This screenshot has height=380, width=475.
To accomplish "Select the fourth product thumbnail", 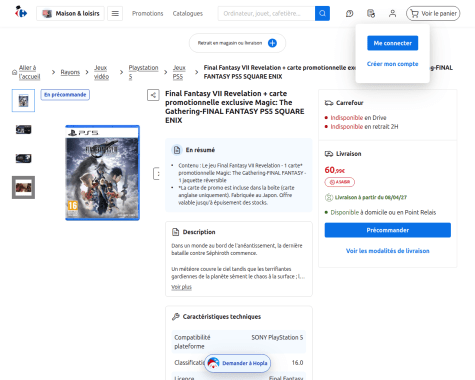I will 23,187.
